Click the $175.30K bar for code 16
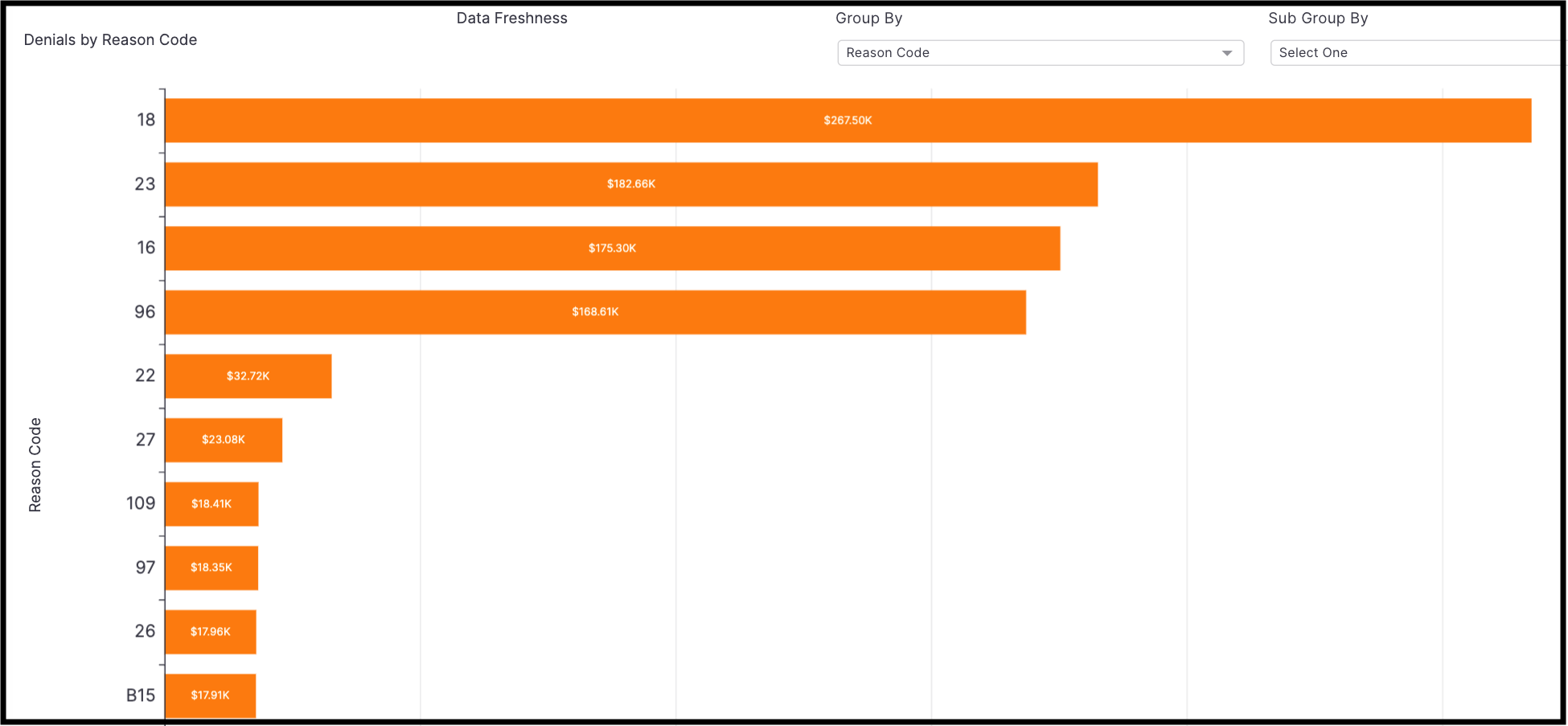 613,248
